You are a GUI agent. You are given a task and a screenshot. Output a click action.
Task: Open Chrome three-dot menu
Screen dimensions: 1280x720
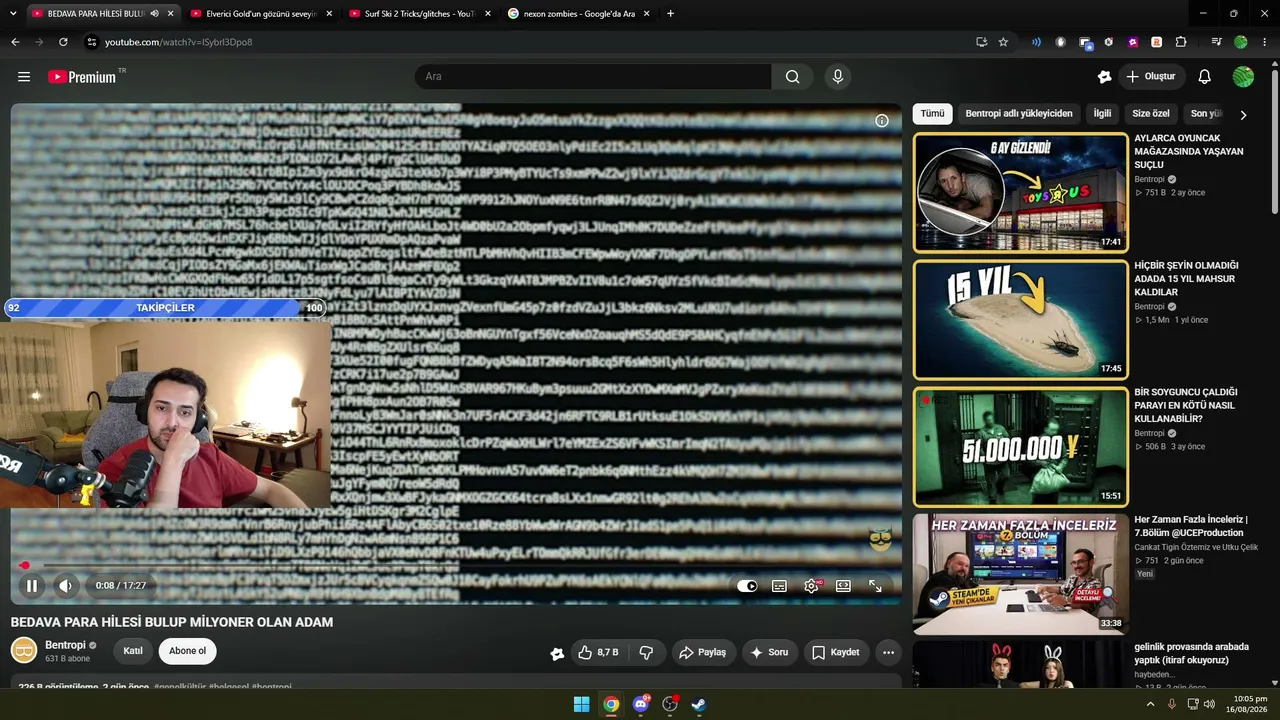(x=1265, y=42)
